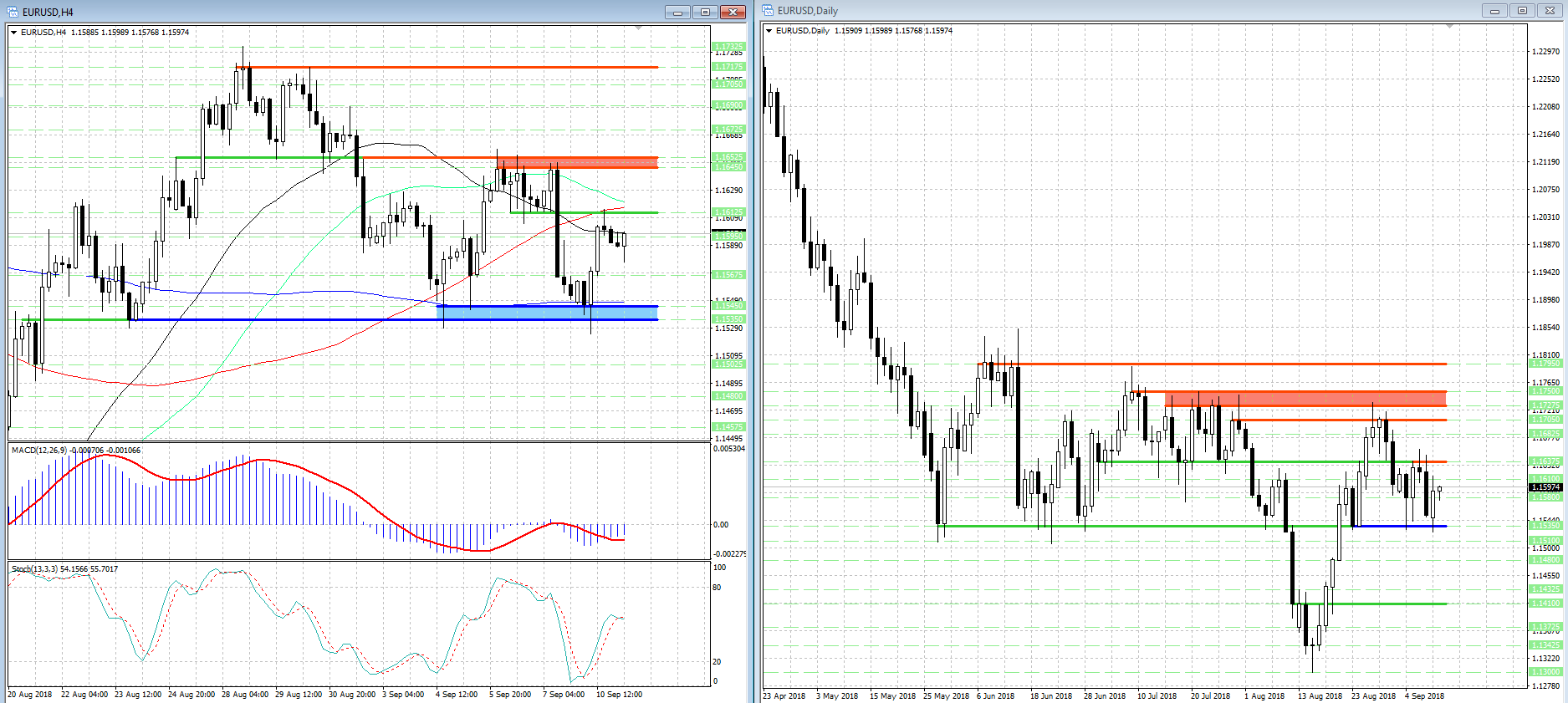The image size is (1568, 703).
Task: Click the 1.14695 value on H4 price scale
Action: point(728,411)
